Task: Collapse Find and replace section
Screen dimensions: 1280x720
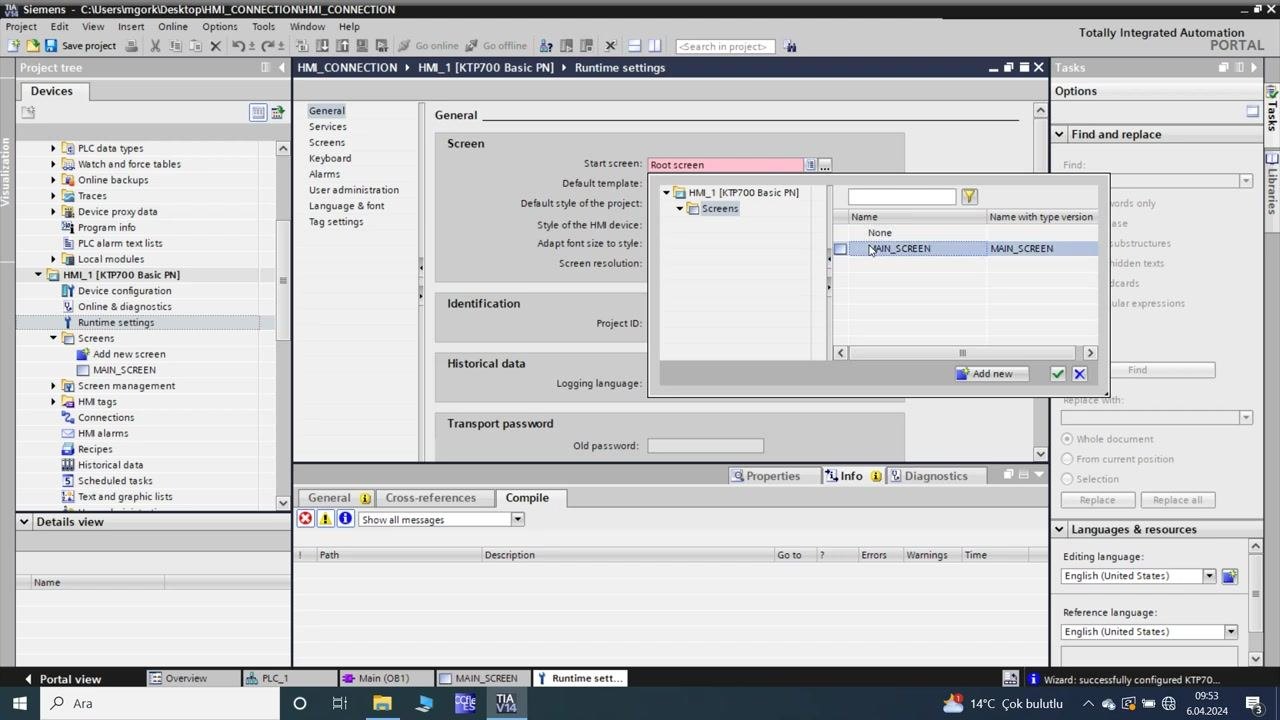Action: click(1059, 134)
